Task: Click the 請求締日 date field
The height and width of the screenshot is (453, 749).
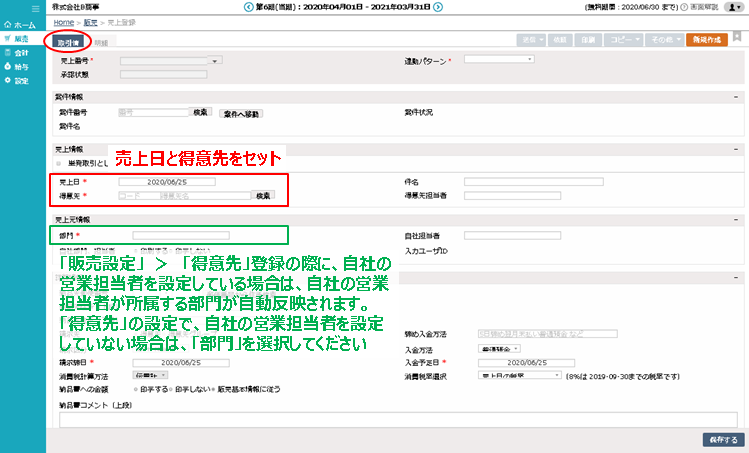Action: 181,363
